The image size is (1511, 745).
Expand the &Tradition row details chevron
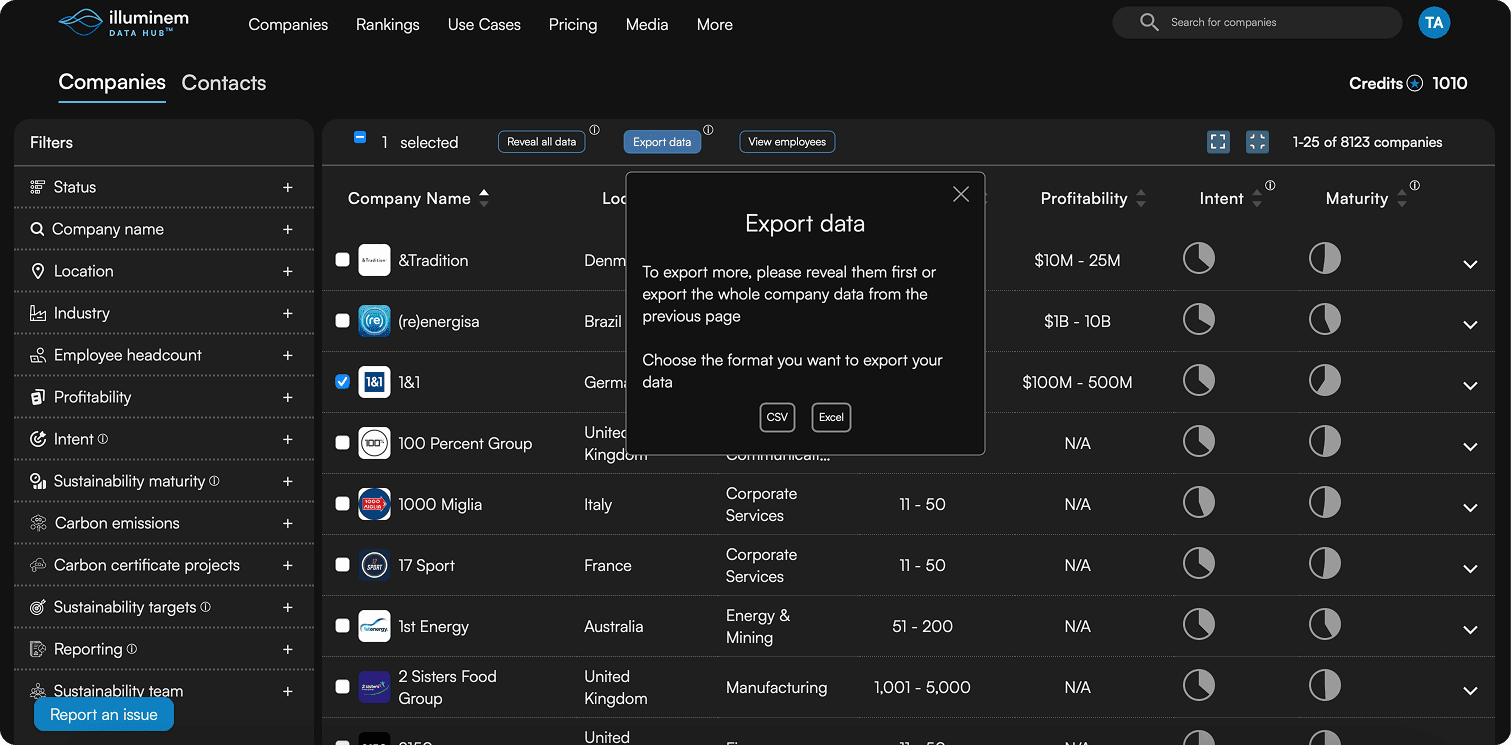point(1470,264)
